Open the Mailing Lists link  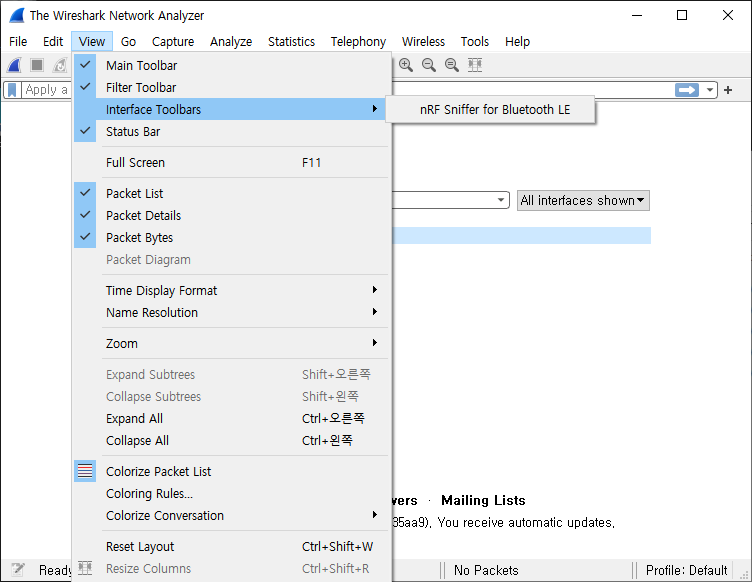(x=483, y=501)
